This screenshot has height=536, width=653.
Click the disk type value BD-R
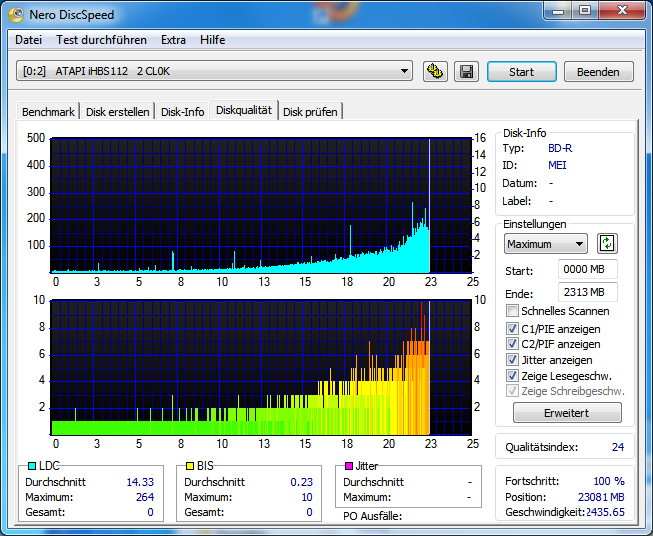click(560, 148)
